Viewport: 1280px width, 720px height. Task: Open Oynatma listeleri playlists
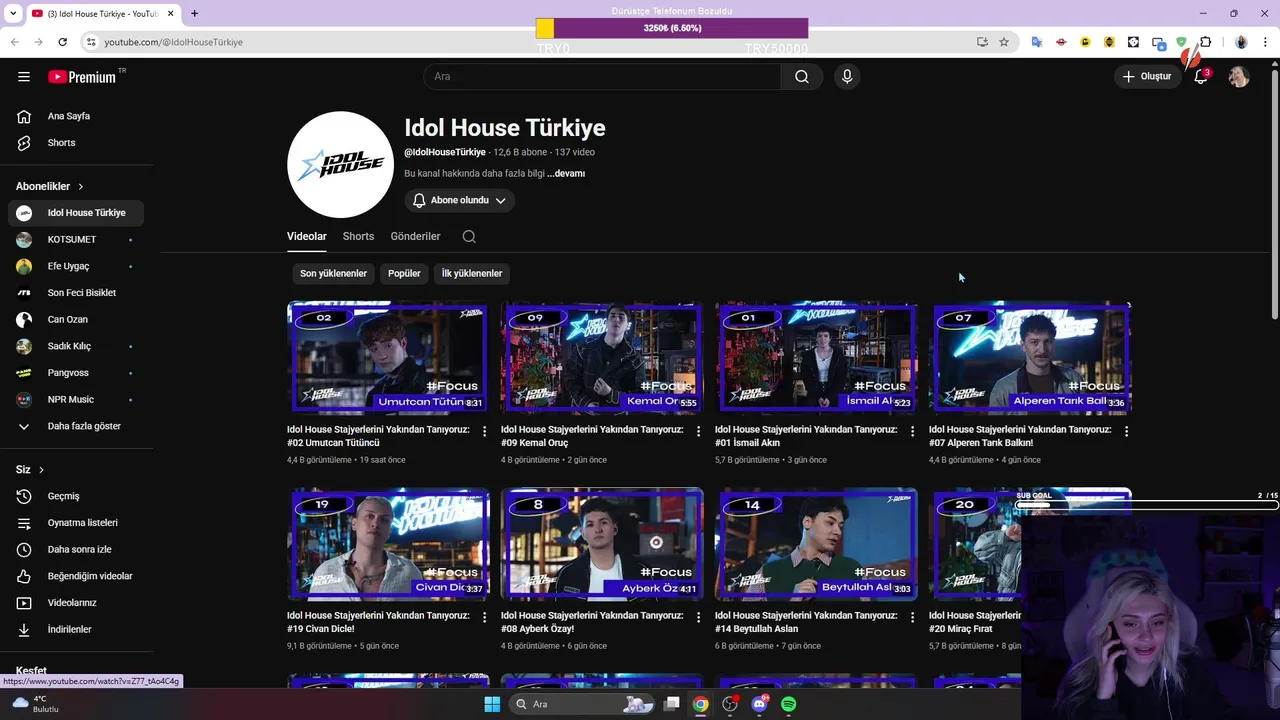75,523
